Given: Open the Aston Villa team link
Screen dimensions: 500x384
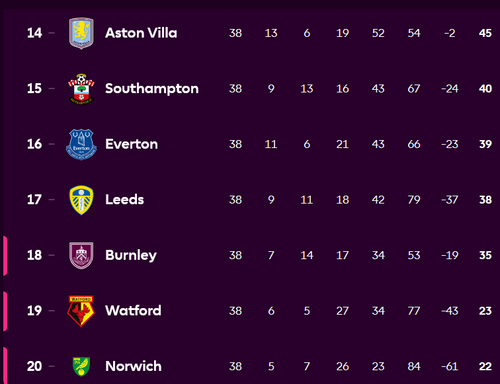Looking at the screenshot, I should tap(141, 33).
